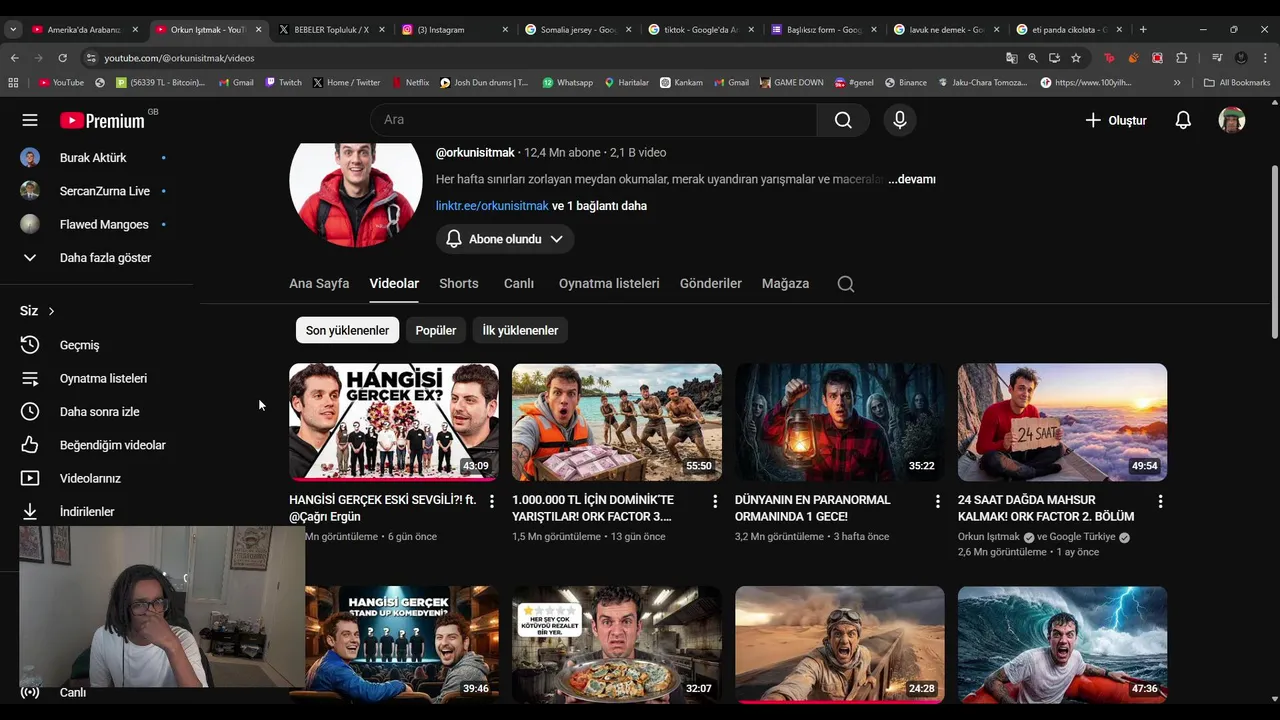This screenshot has height=720, width=1280.
Task: Open Hangisi Gerçek Ex video thumbnail
Action: 394,422
